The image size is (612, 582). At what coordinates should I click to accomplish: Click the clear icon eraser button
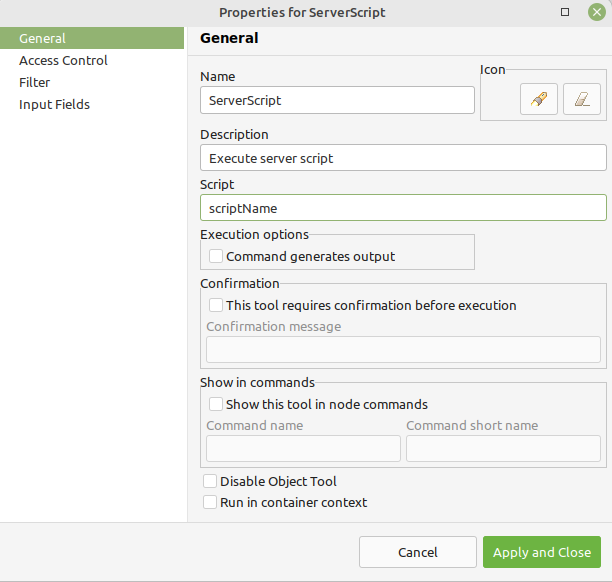(x=581, y=100)
